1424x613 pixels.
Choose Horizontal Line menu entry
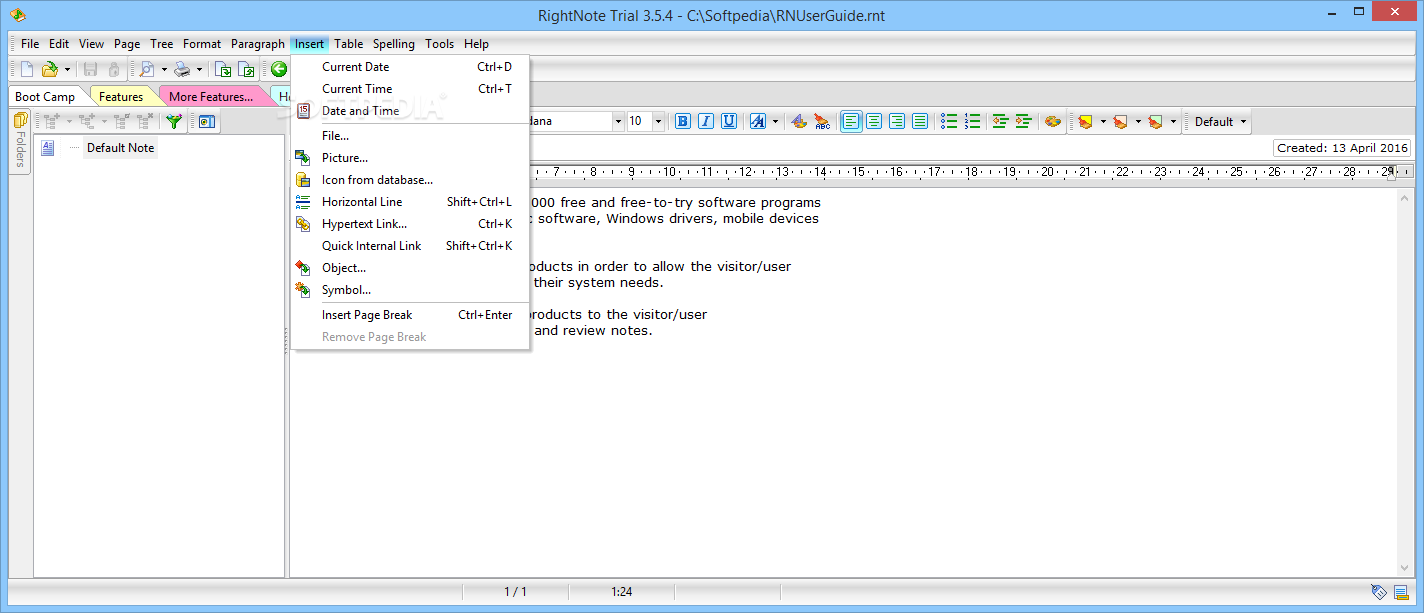coord(410,202)
